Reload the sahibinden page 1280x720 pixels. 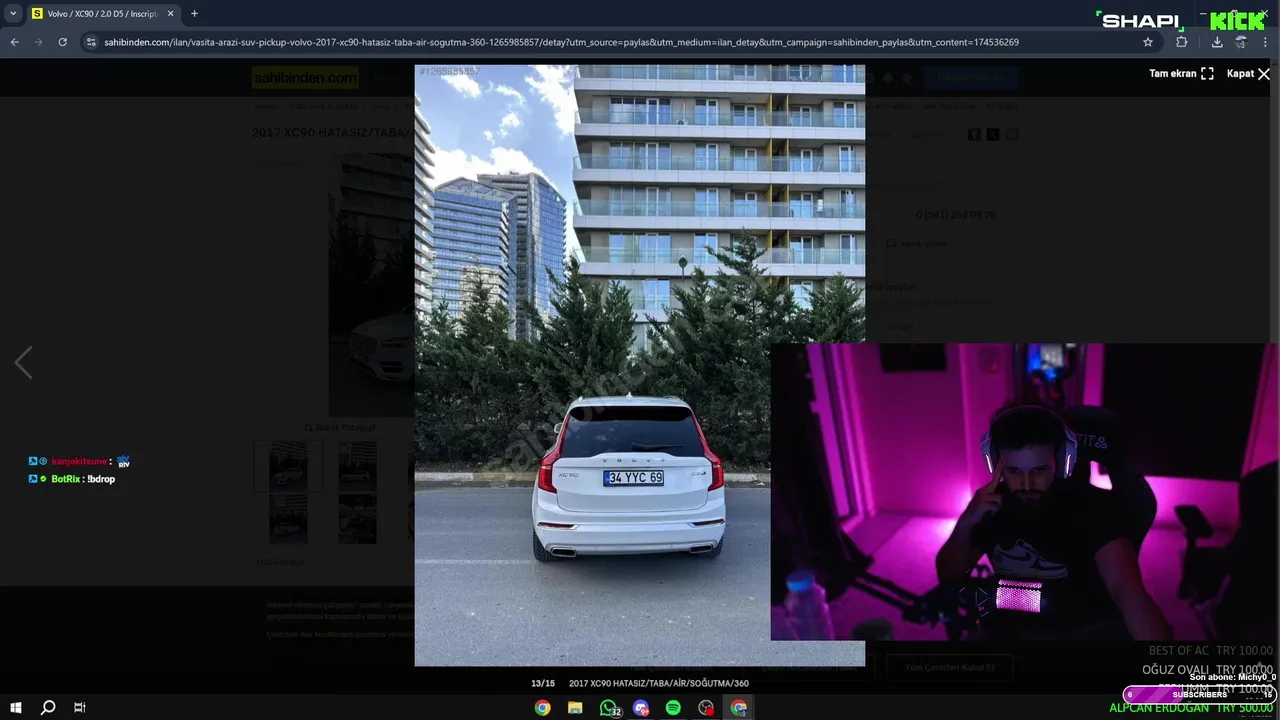click(x=62, y=42)
